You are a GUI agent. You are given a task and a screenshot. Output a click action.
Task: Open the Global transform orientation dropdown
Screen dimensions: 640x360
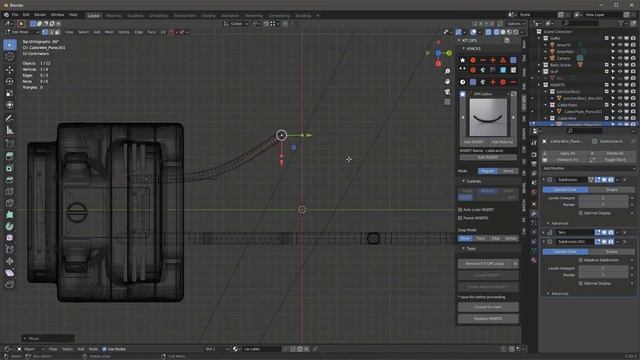pyautogui.click(x=236, y=24)
